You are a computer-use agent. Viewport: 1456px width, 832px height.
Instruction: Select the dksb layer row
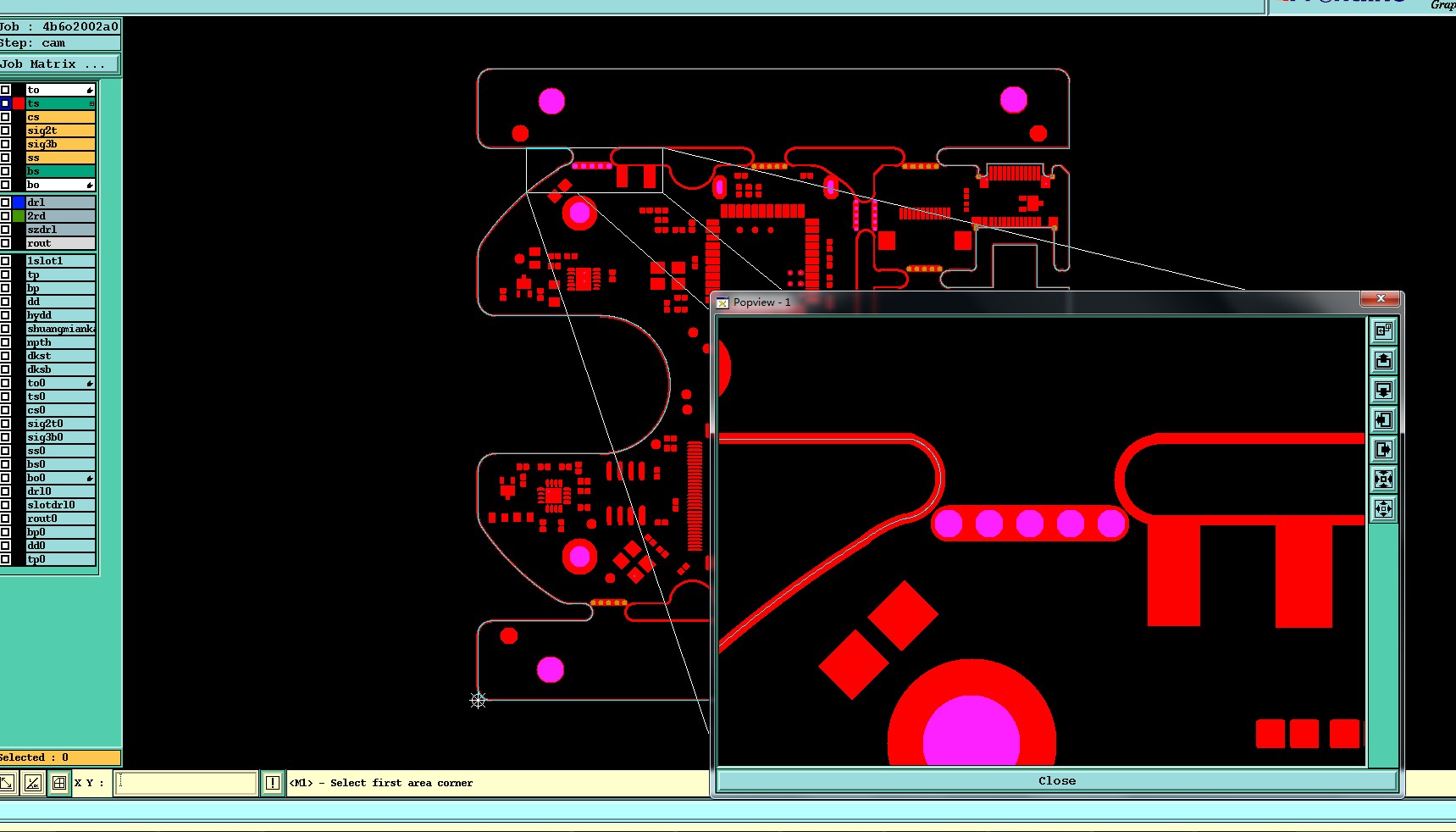pos(60,369)
